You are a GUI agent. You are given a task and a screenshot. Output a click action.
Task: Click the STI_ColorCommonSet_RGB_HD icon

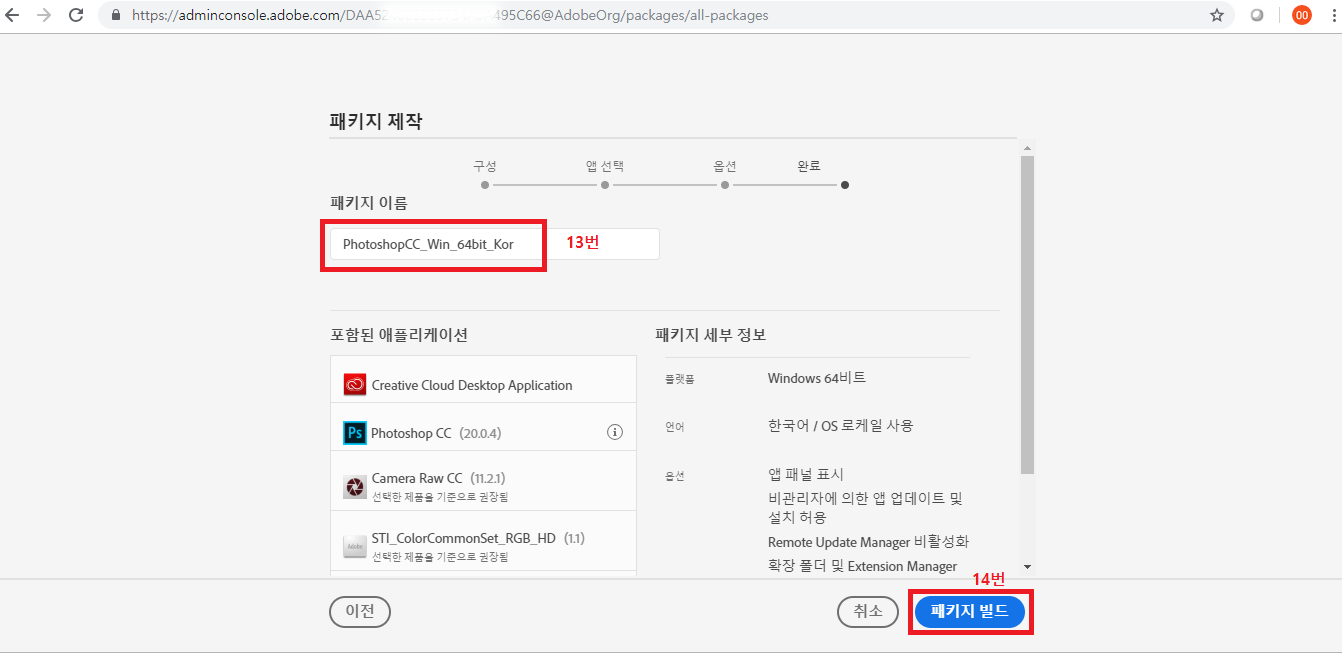[355, 546]
